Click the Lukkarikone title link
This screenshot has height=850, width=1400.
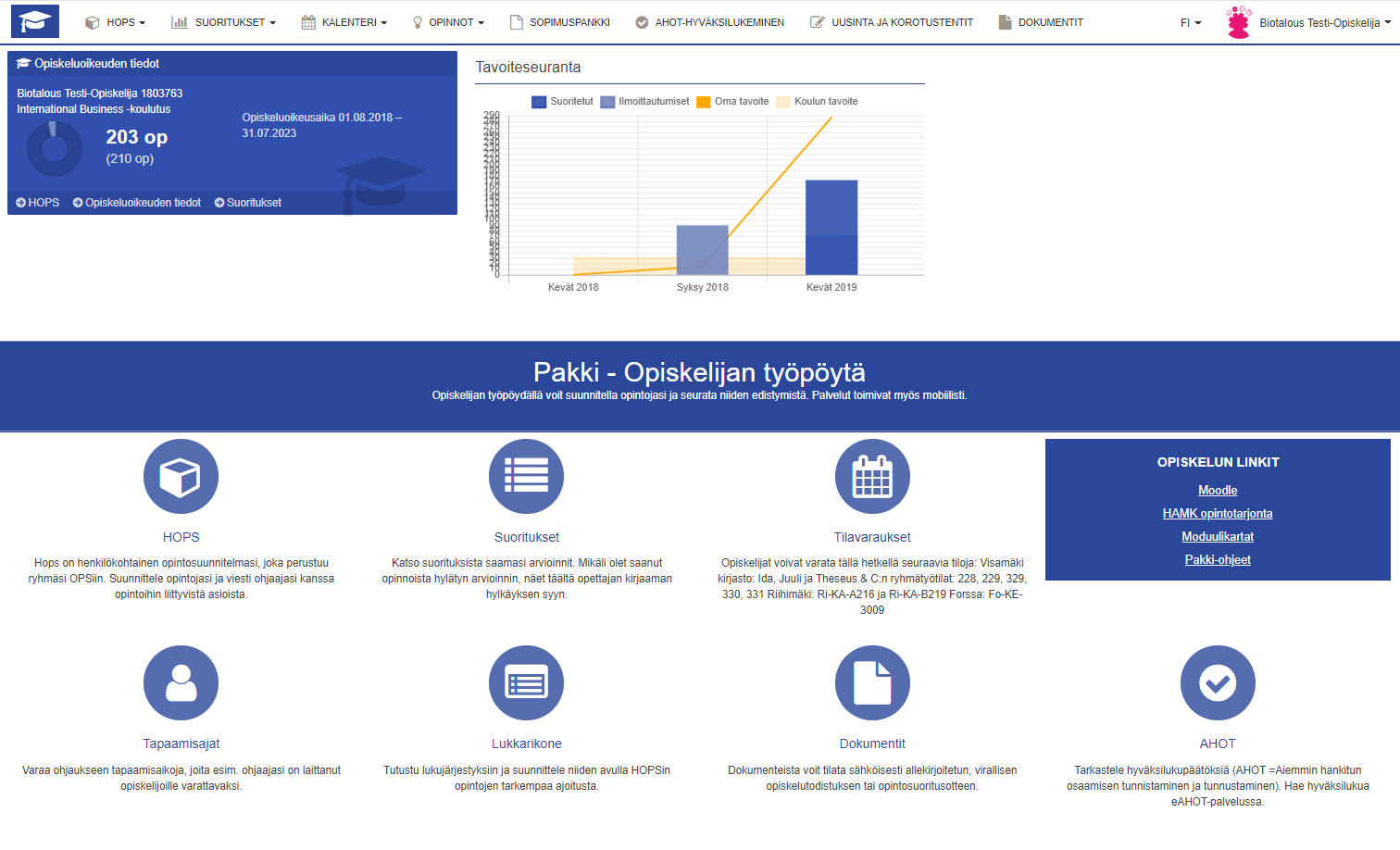tap(526, 744)
